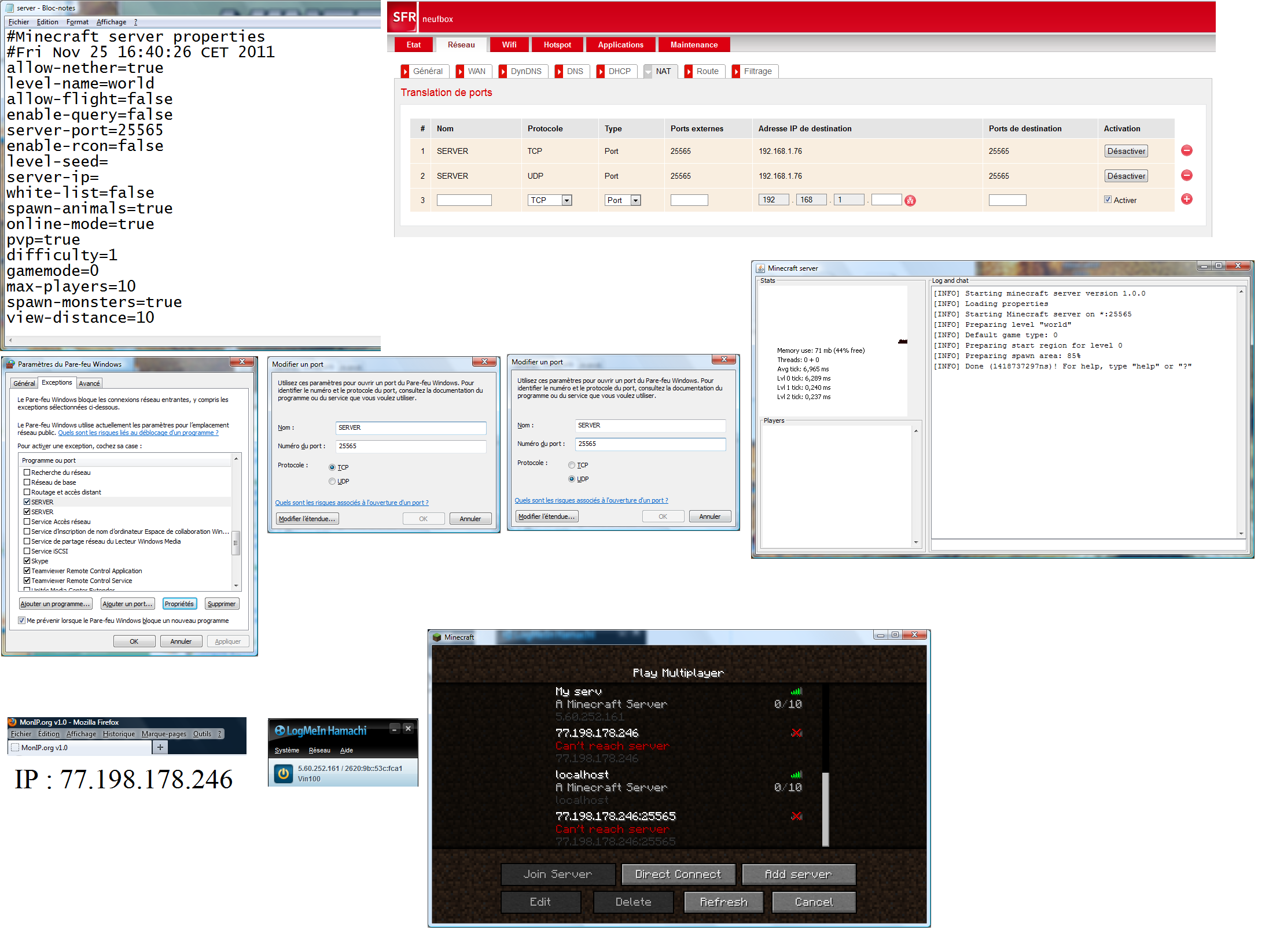The image size is (1280, 952).
Task: Click the network picker icon beside IP fields
Action: (x=910, y=201)
